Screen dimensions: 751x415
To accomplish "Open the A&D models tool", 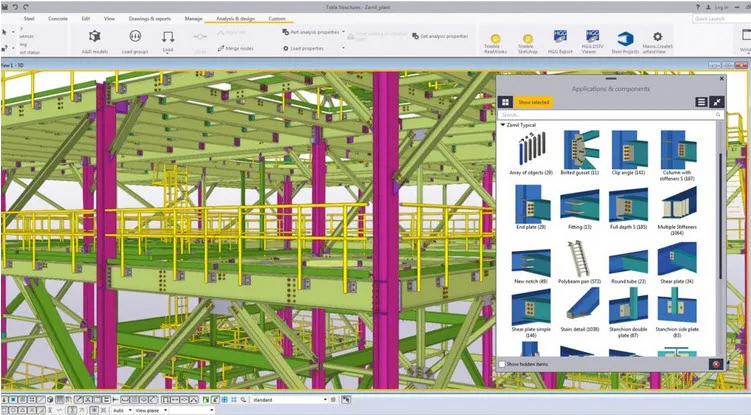I will [94, 41].
